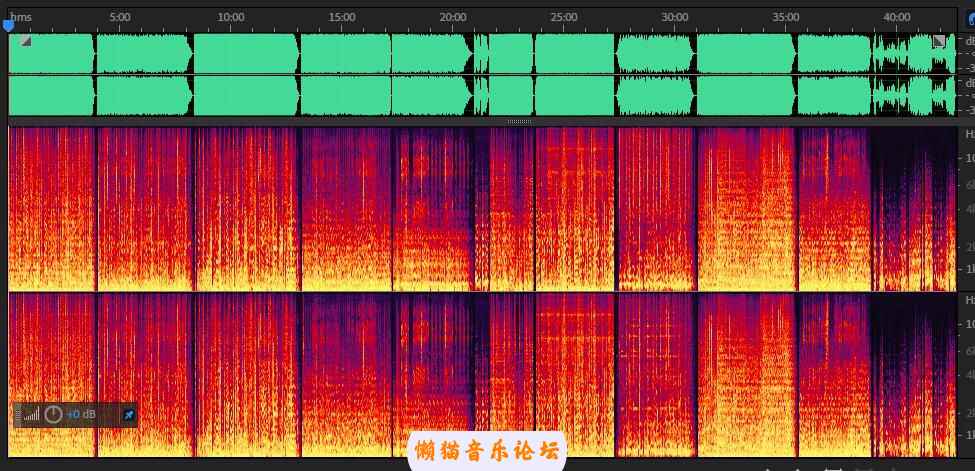Click the orange 懒猫音乐论坛 watermark
Viewport: 975px width, 471px height.
(487, 451)
